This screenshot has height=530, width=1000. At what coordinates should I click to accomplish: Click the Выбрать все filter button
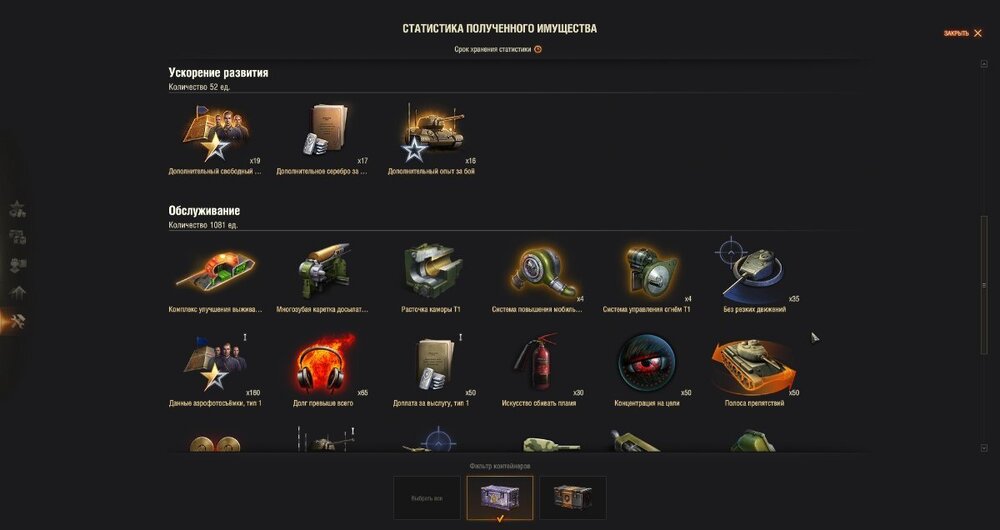coord(427,498)
